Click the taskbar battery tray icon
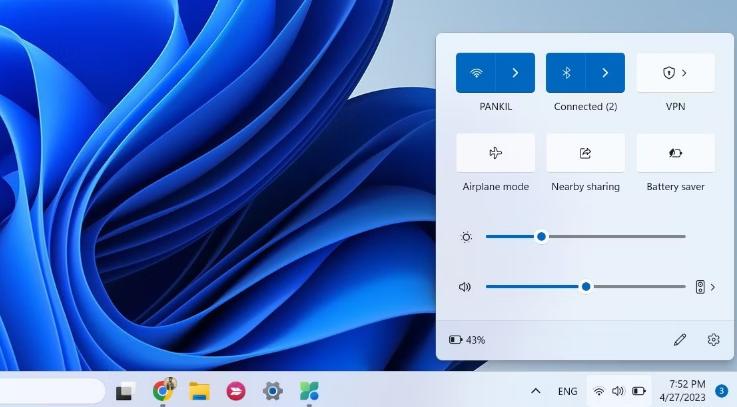This screenshot has height=407, width=737. tap(639, 391)
